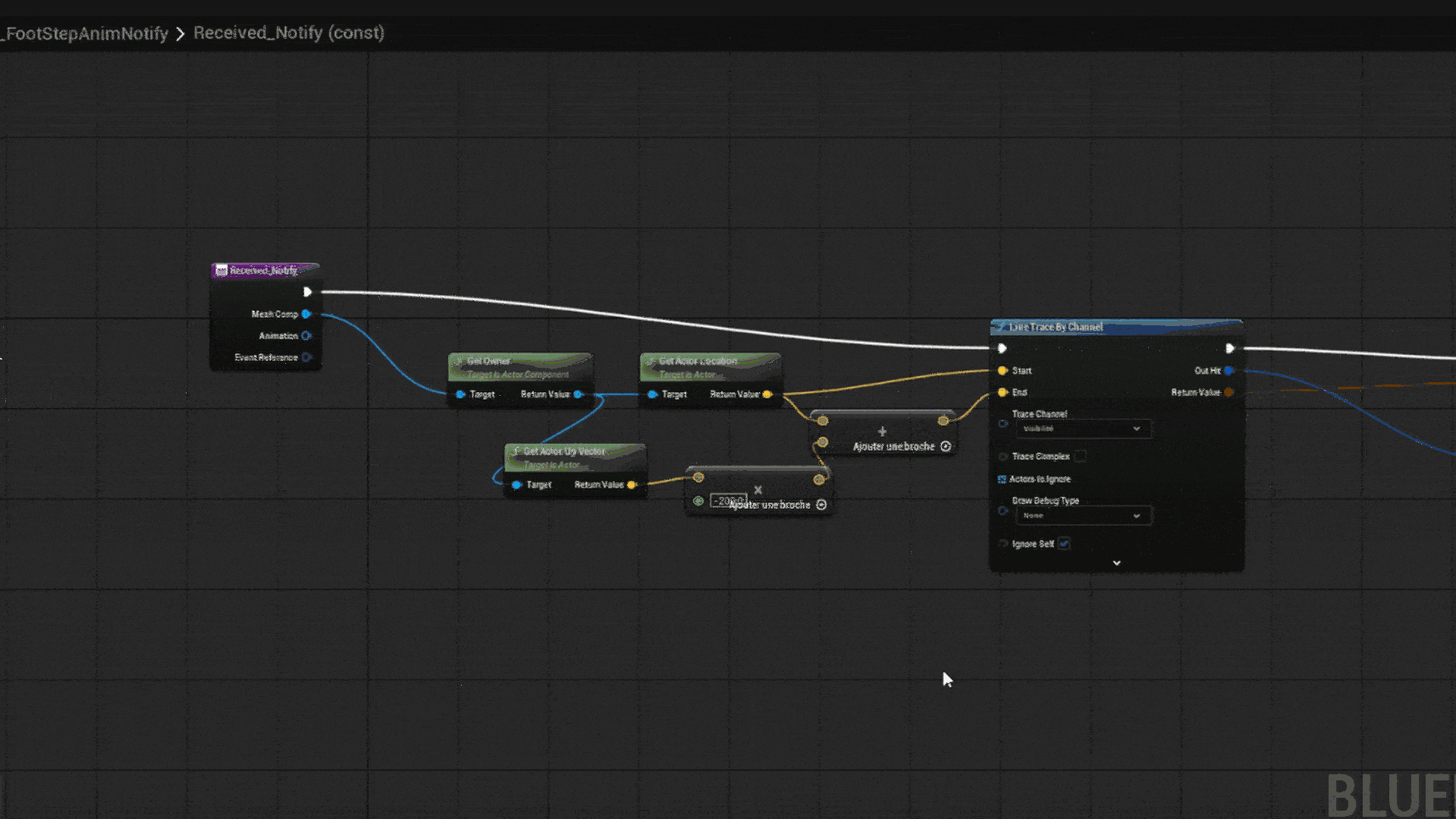Click Target pin of Get Owner node

tap(460, 394)
